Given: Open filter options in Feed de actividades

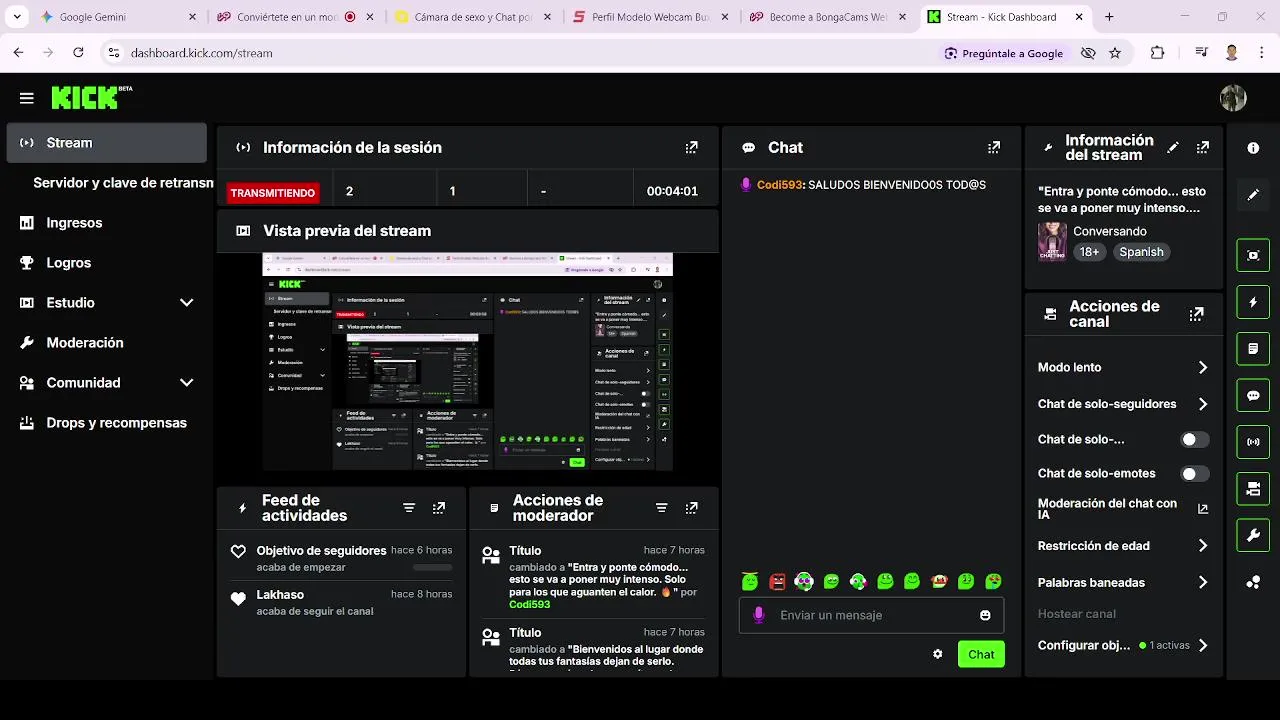Looking at the screenshot, I should pos(409,508).
